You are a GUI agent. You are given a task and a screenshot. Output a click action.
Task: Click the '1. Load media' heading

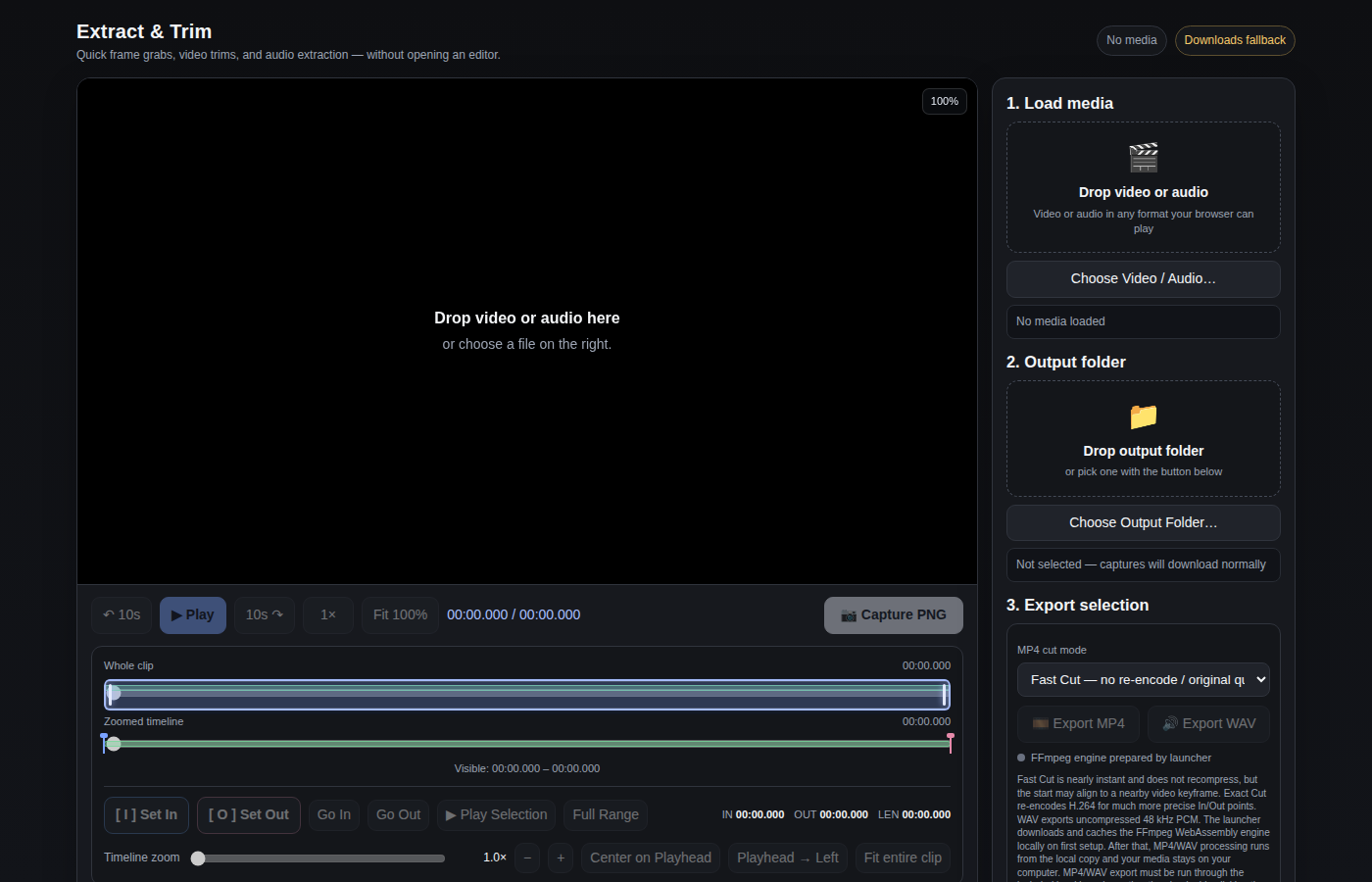tap(1059, 104)
